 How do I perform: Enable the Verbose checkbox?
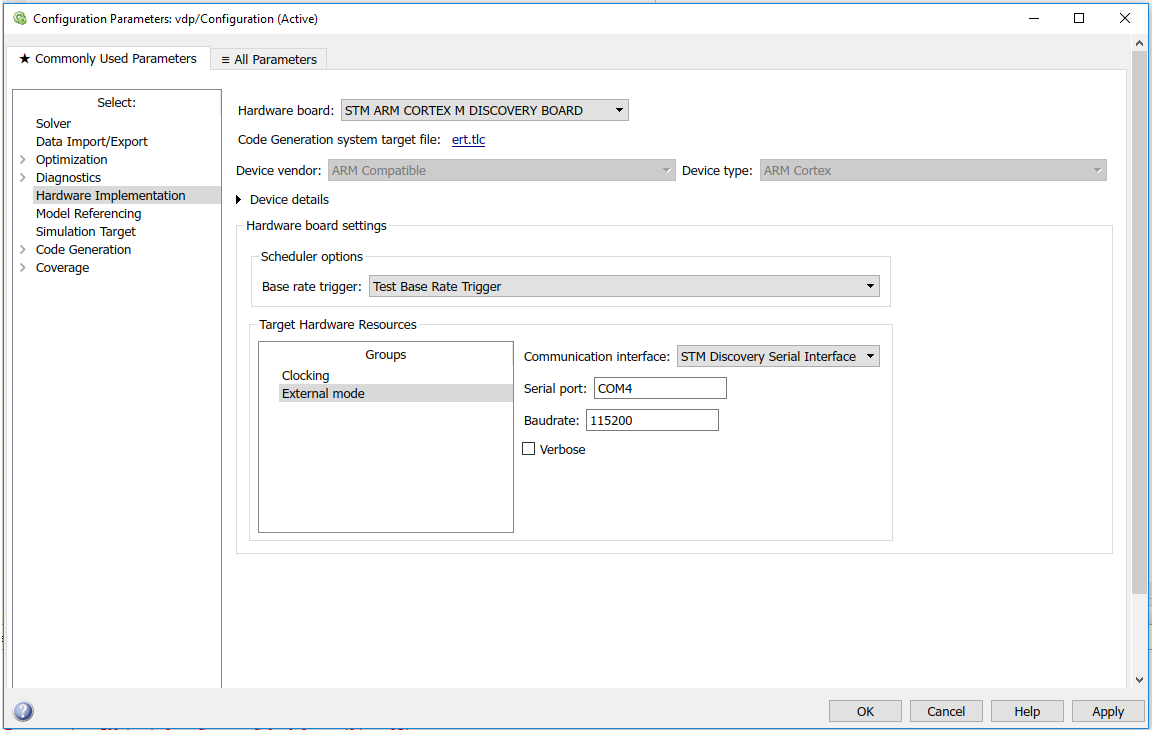pyautogui.click(x=529, y=450)
